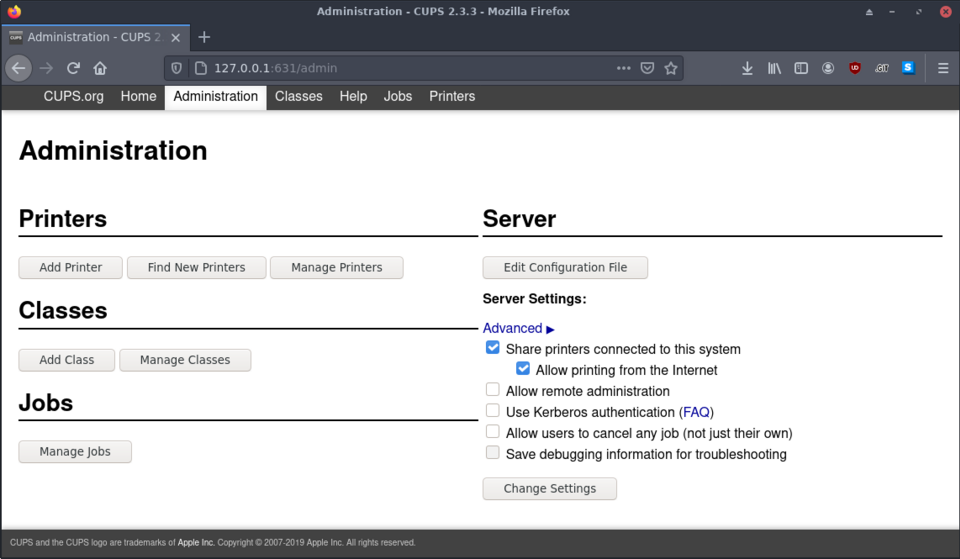Screen dimensions: 960x559
Task: Close the Administration CUPS tab
Action: click(x=176, y=37)
